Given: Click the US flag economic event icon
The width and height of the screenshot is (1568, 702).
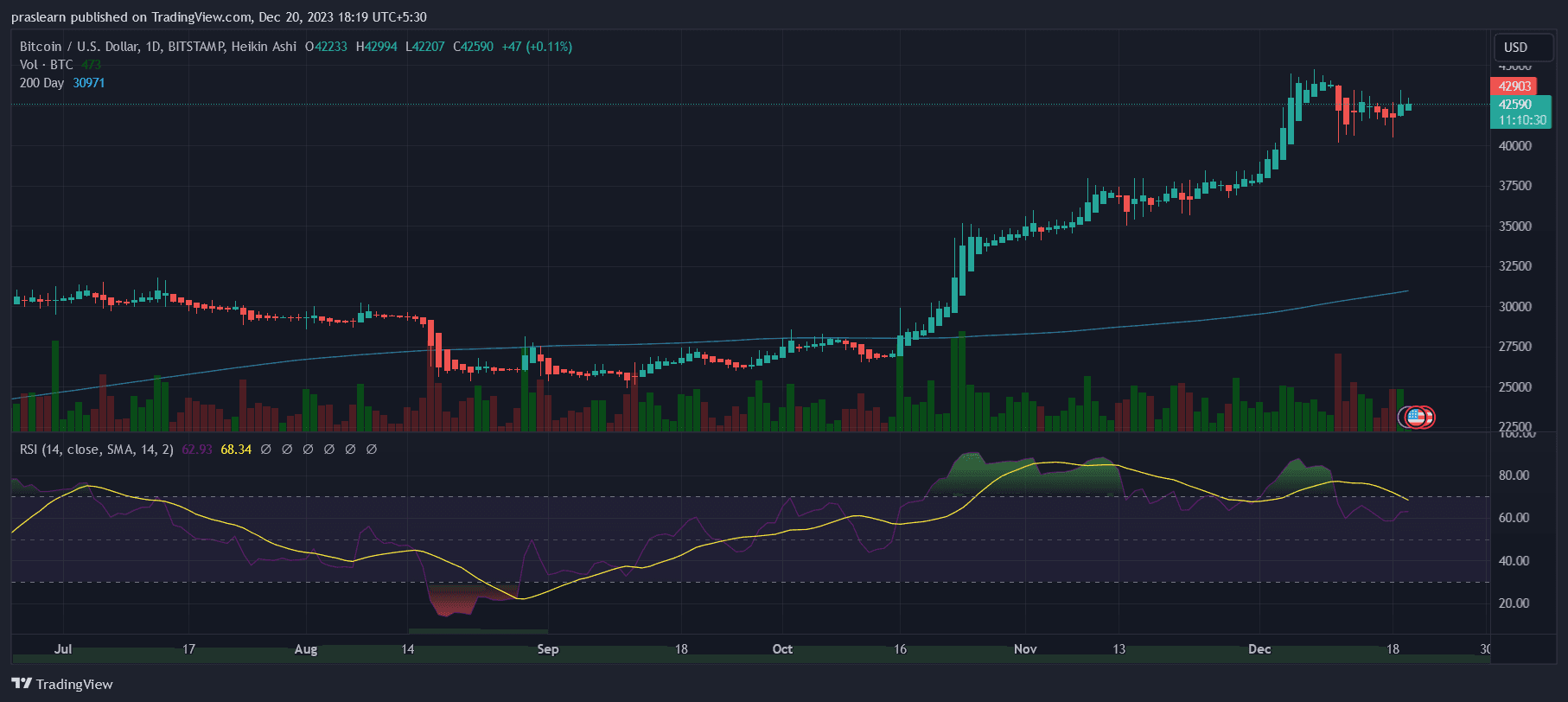Looking at the screenshot, I should coord(1415,418).
